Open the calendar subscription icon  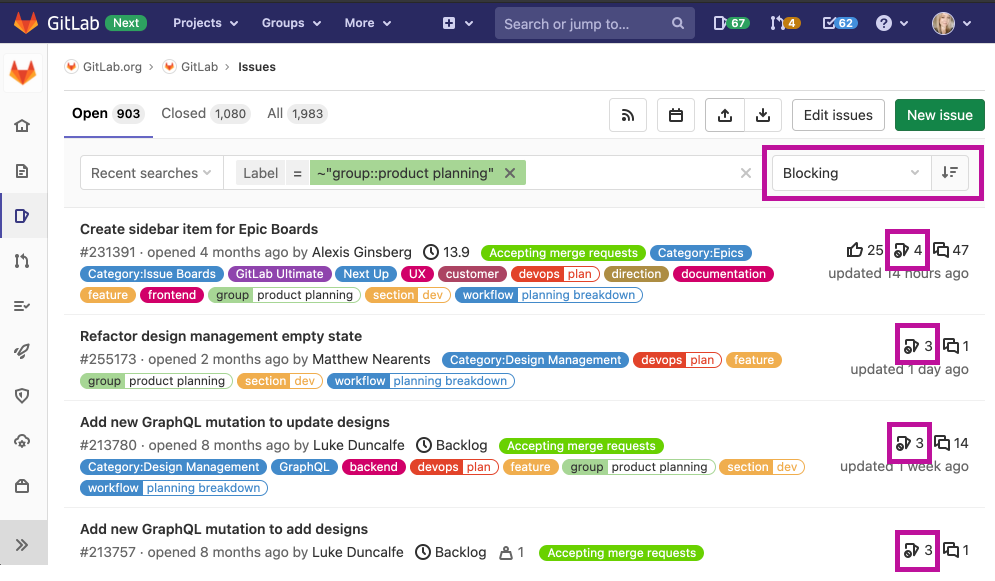(x=676, y=116)
